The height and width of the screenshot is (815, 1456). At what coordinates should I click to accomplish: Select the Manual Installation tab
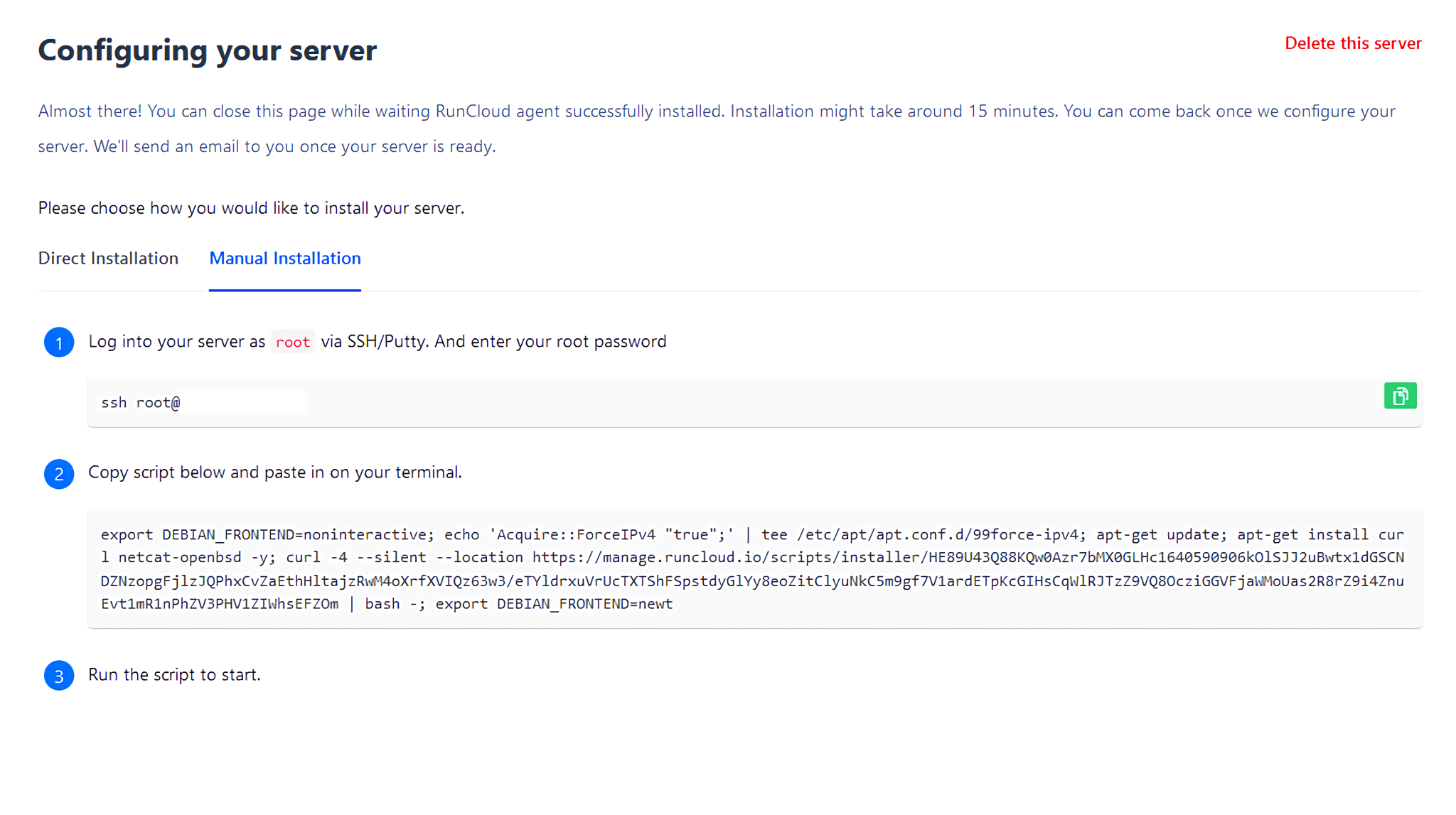pyautogui.click(x=284, y=258)
